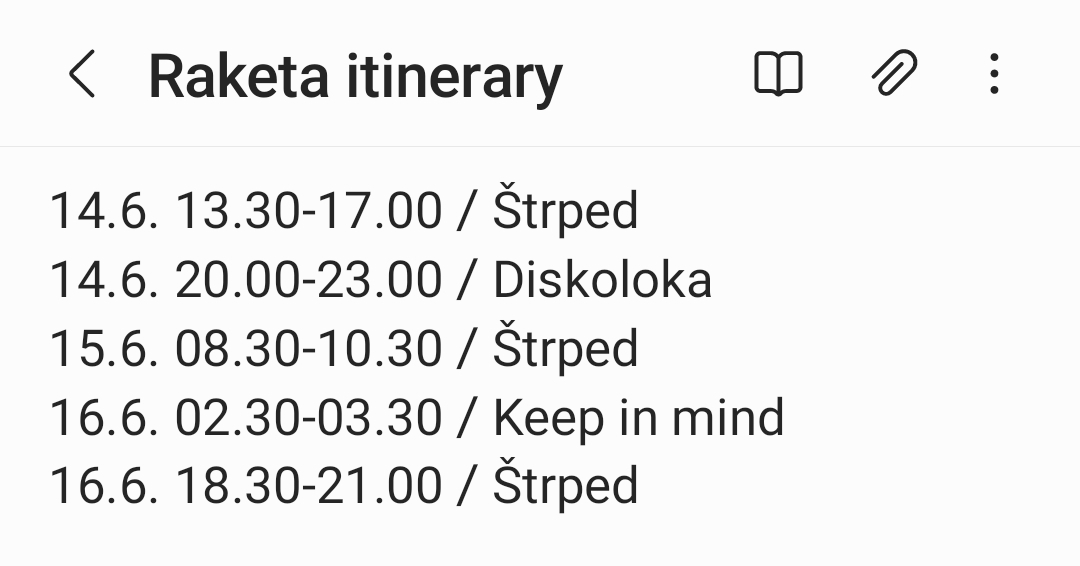Click Štrped in the 08.30-10.30 line
The height and width of the screenshot is (566, 1080).
pos(565,349)
